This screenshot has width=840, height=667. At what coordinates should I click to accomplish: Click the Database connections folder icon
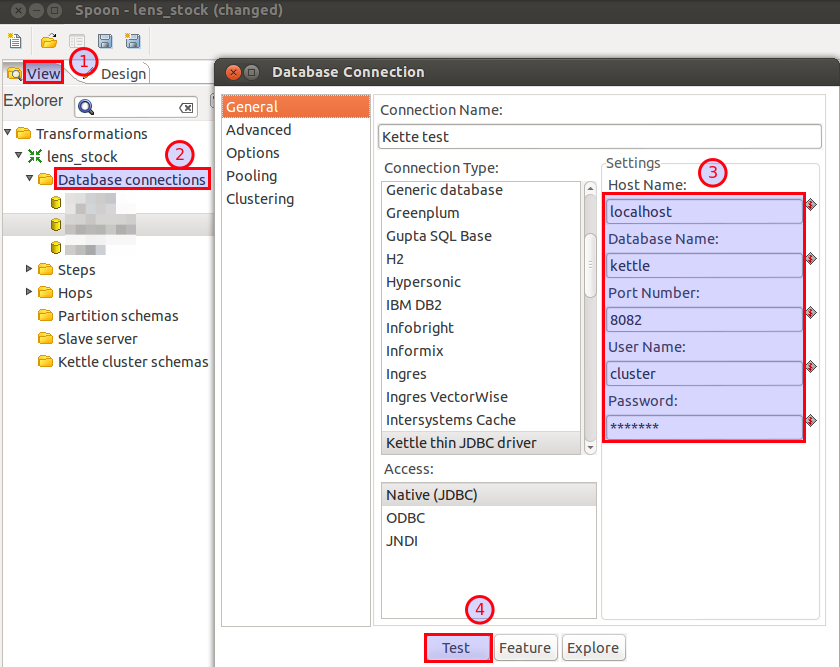tap(46, 179)
